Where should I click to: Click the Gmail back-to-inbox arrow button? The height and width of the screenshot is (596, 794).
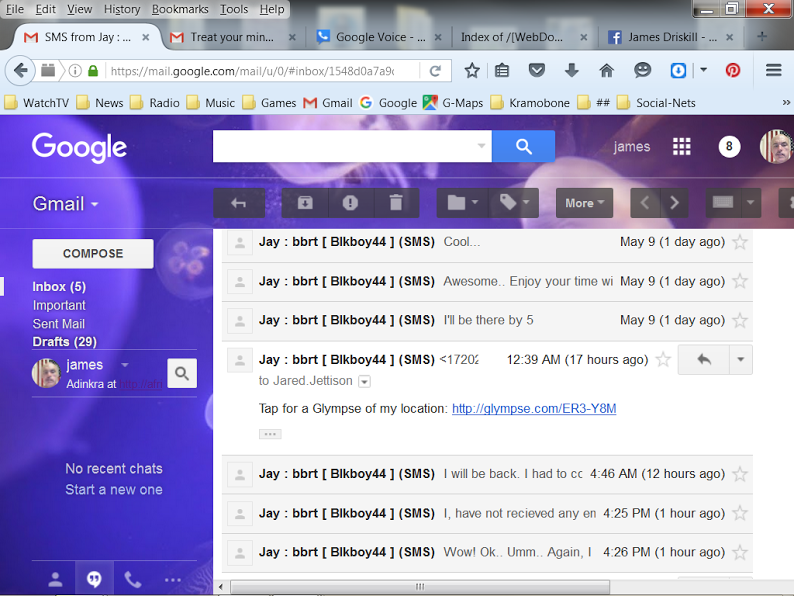pos(239,203)
